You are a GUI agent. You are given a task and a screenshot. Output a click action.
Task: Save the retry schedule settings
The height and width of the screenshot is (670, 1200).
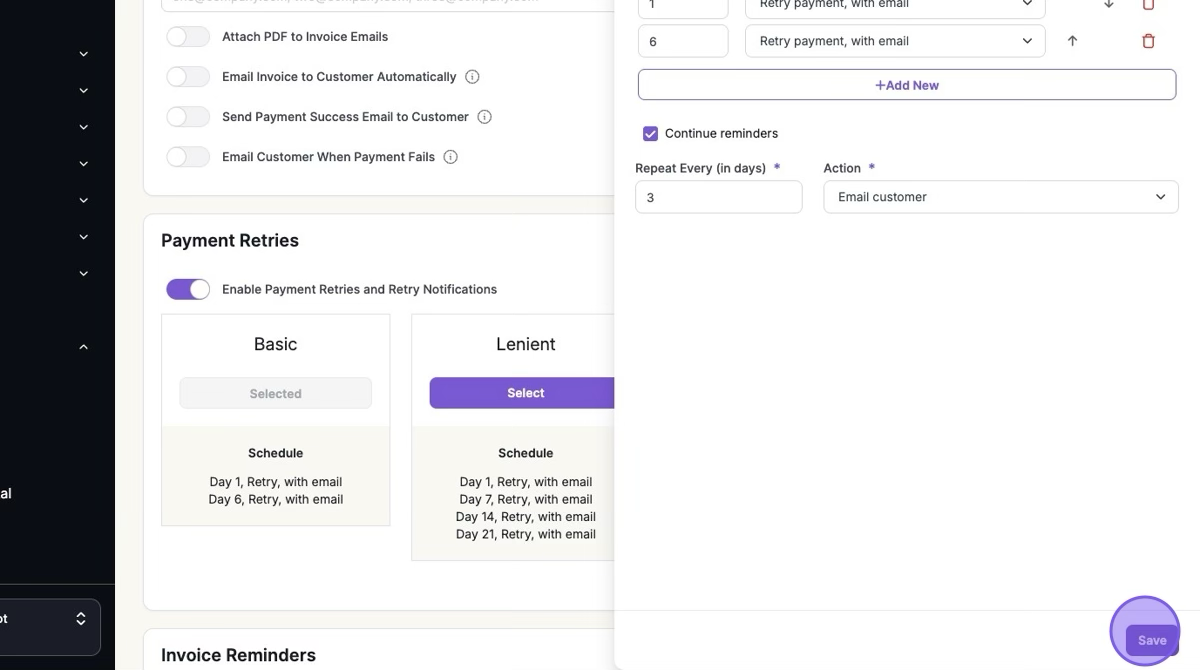[x=1151, y=640]
